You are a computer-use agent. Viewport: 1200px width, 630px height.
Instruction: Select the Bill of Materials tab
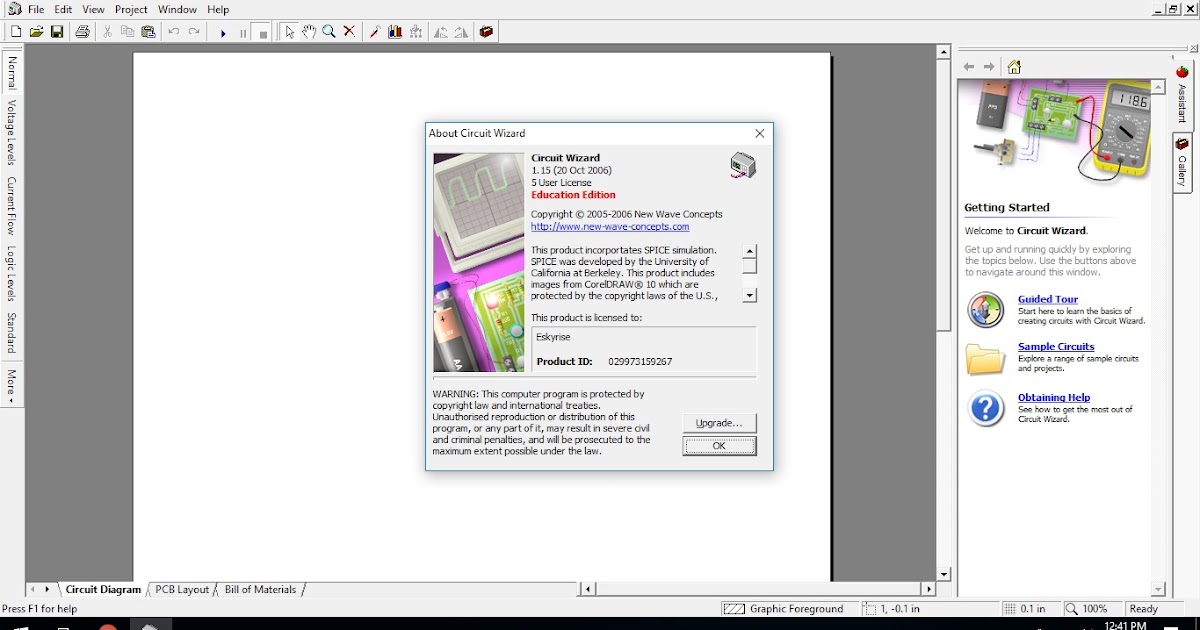click(260, 590)
